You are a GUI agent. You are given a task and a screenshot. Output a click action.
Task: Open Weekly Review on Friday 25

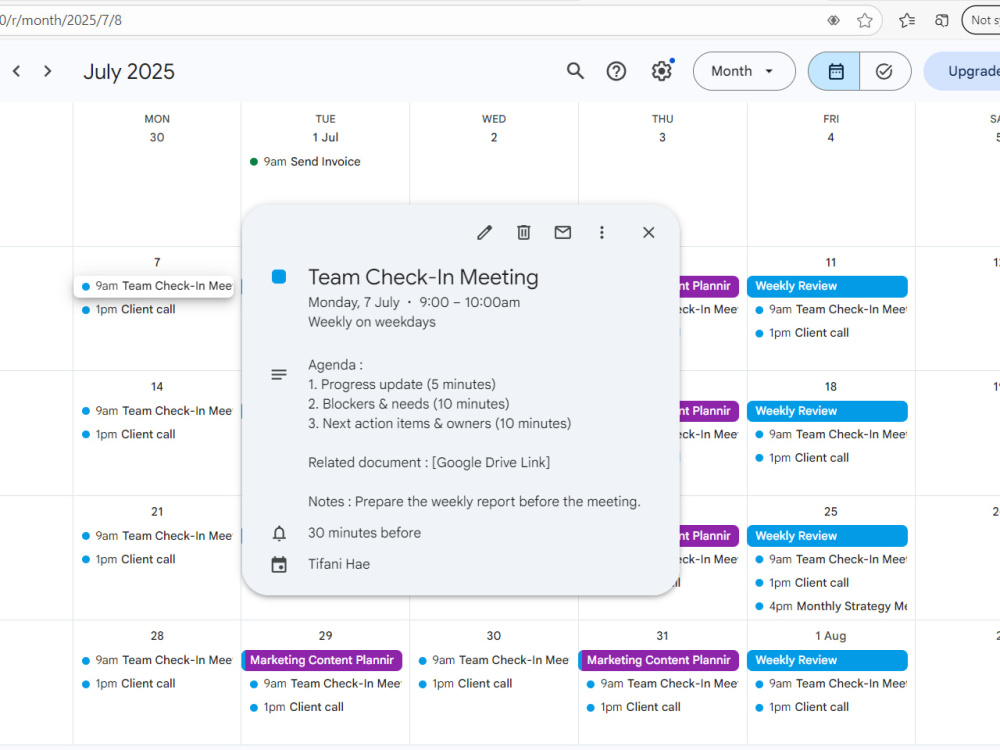point(827,536)
